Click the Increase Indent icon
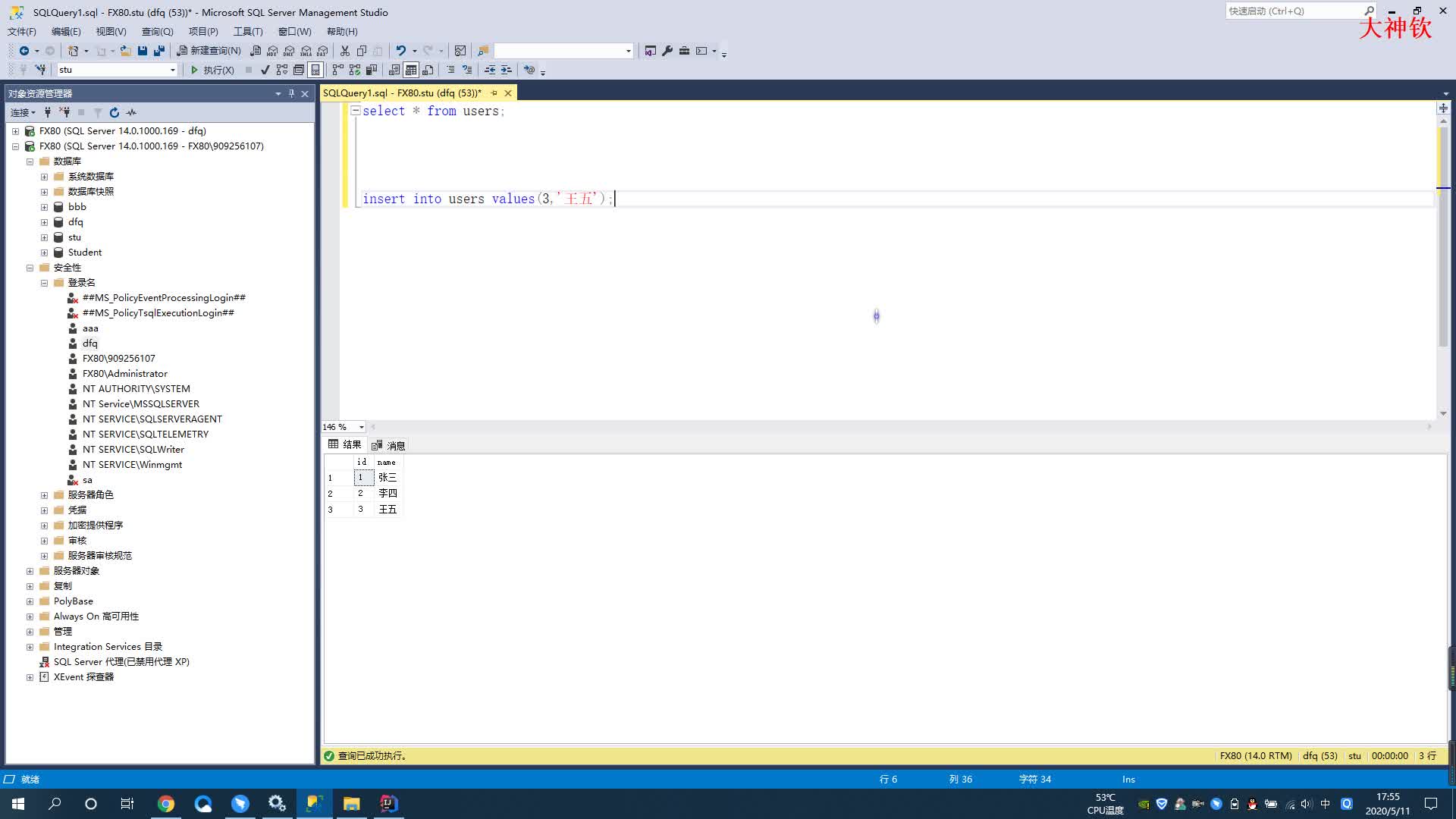The height and width of the screenshot is (819, 1456). point(507,70)
